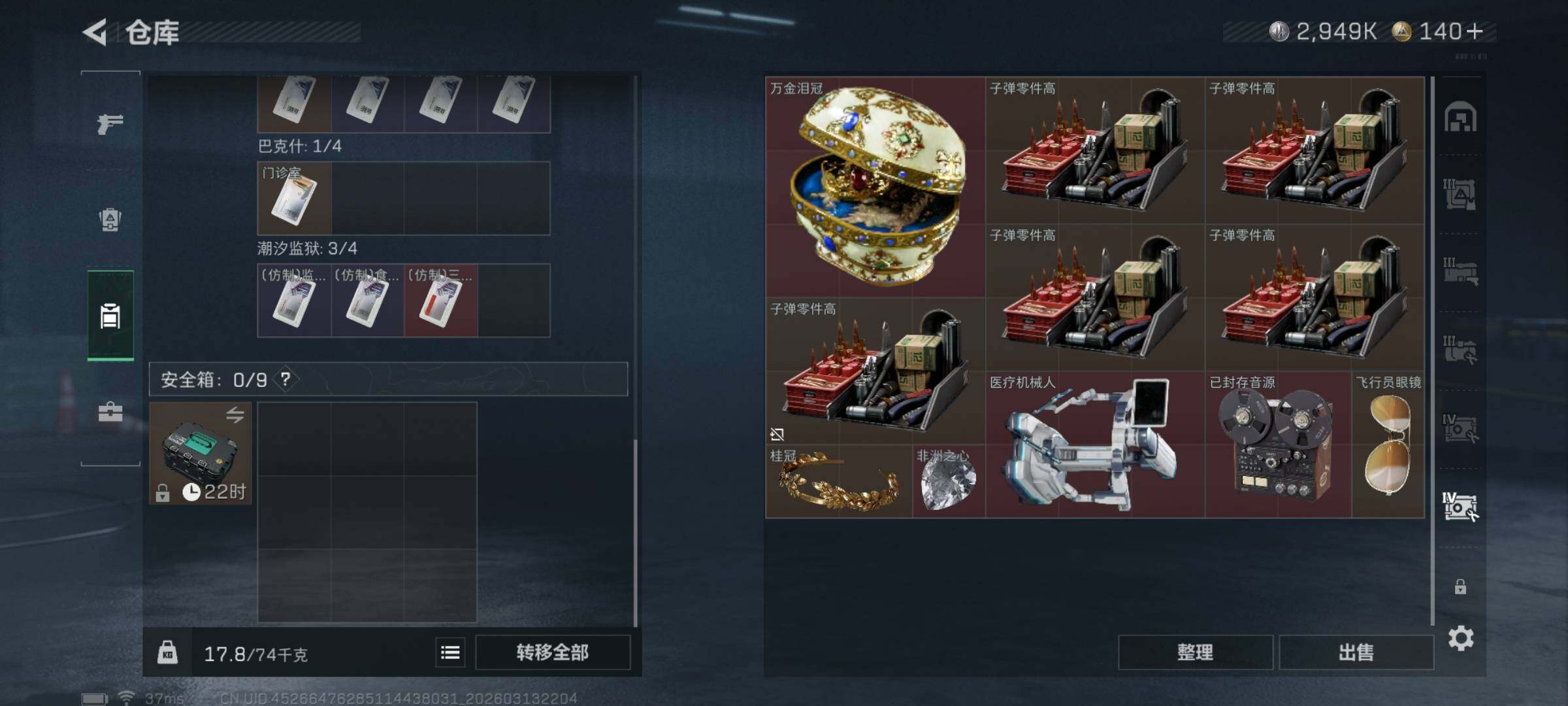
Task: Click the locked storage slot padlock icon
Action: [1460, 586]
